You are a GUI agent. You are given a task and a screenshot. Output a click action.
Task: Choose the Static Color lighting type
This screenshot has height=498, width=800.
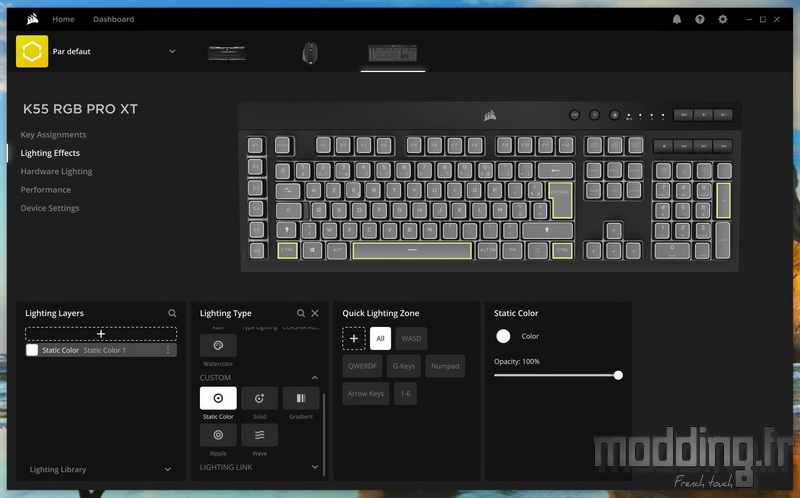[218, 398]
